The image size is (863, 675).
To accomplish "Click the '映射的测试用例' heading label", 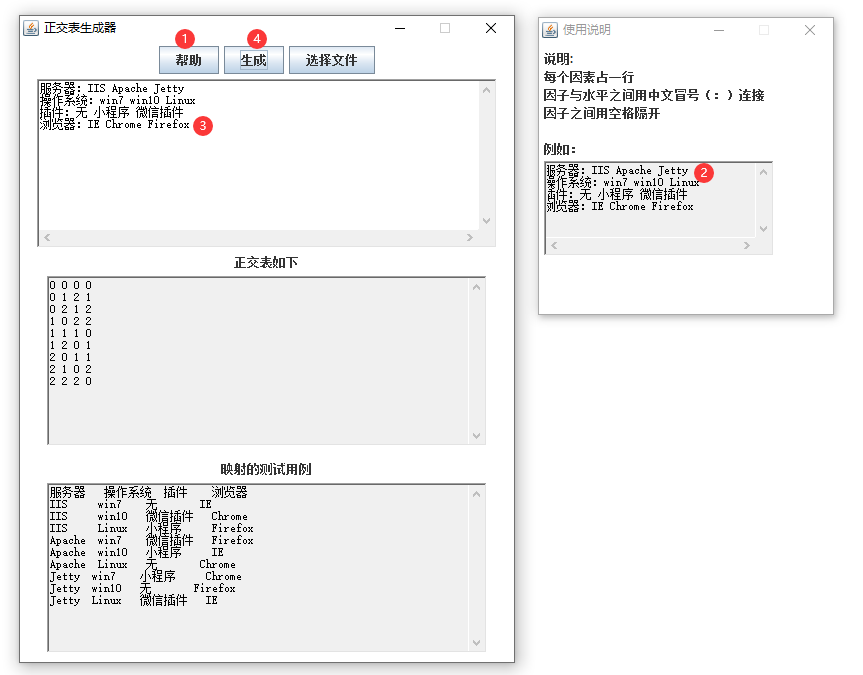I will tap(266, 470).
